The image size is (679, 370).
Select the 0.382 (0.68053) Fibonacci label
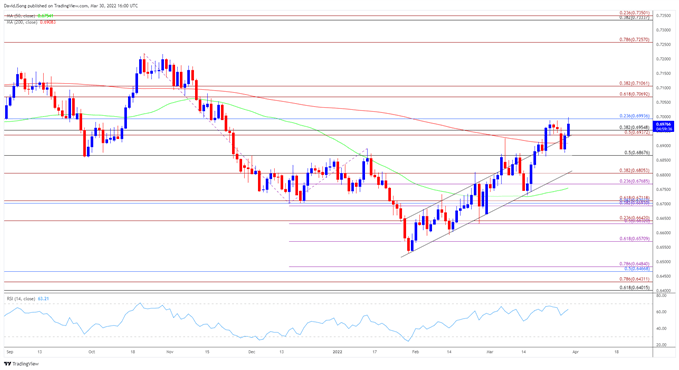634,170
